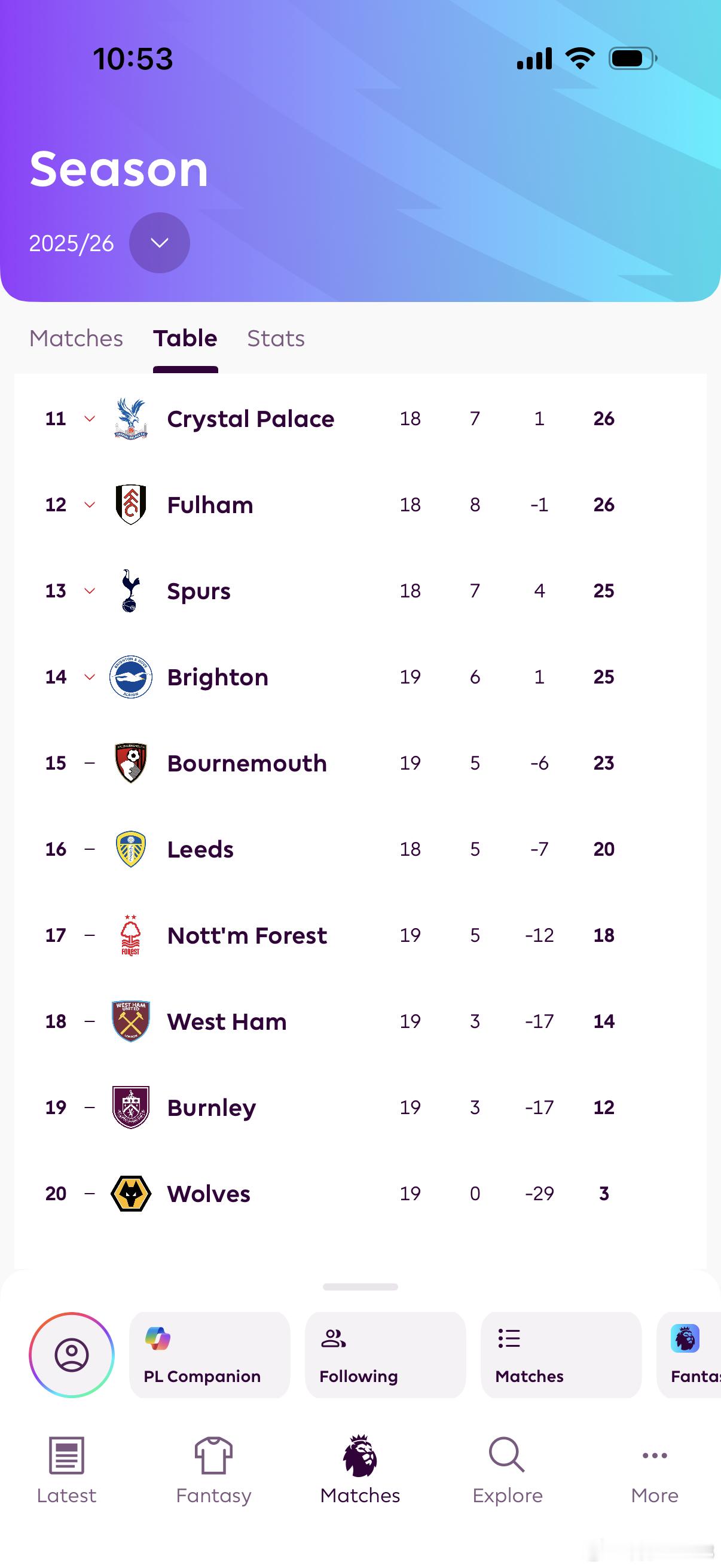Open the season selector dropdown

pos(160,243)
